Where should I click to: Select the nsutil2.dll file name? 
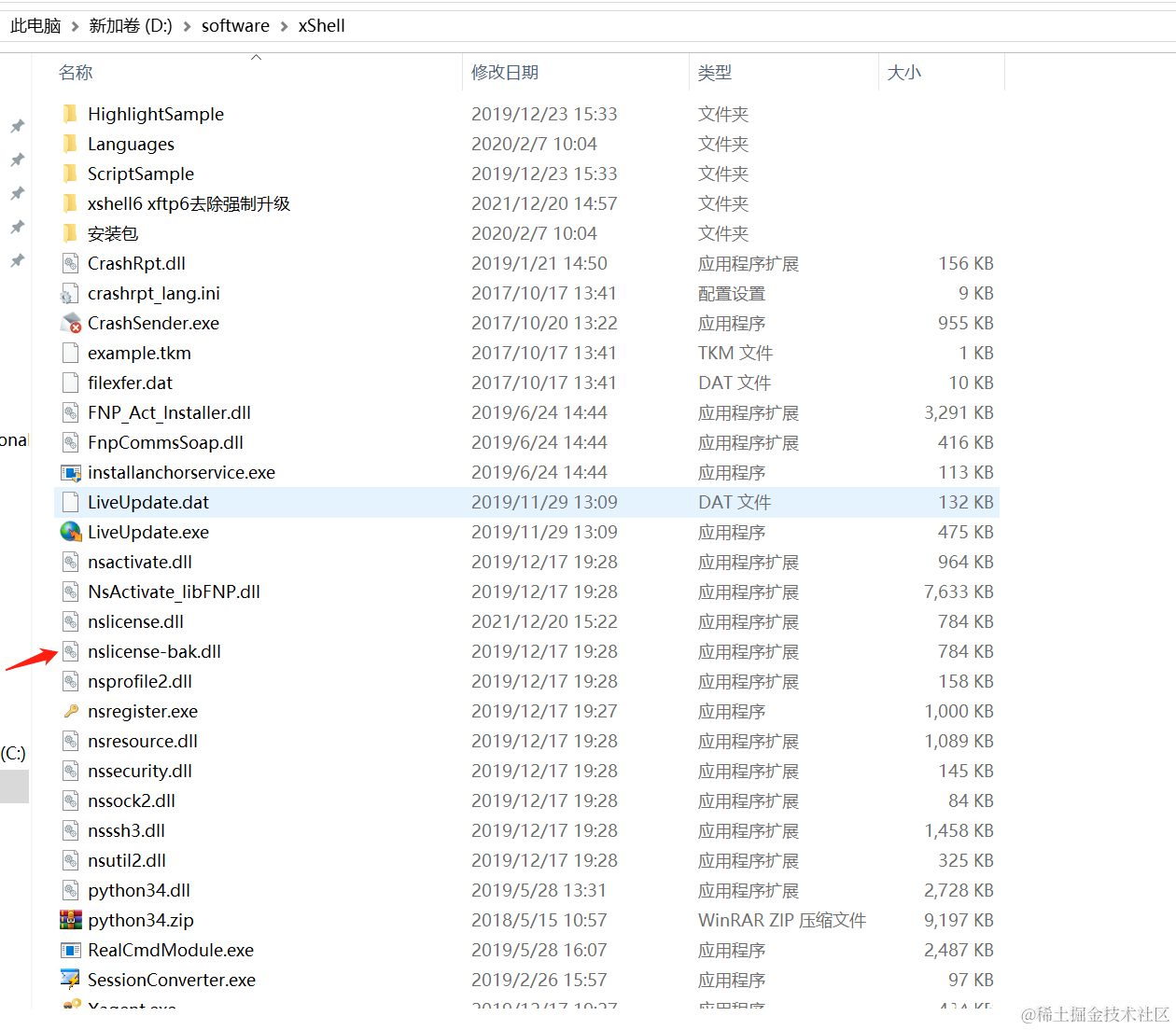tap(127, 860)
